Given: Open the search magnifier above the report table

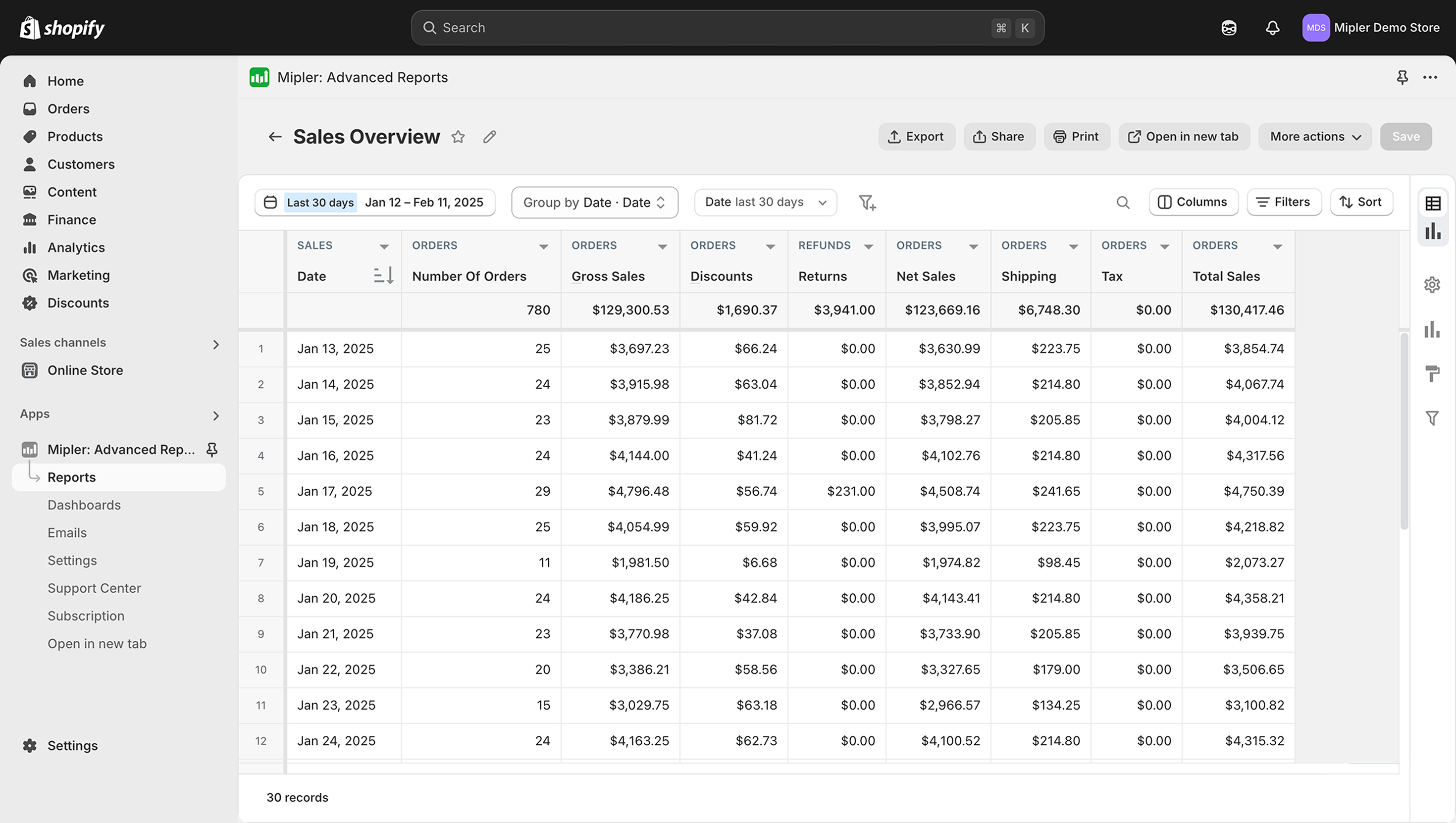Looking at the screenshot, I should 1123,202.
